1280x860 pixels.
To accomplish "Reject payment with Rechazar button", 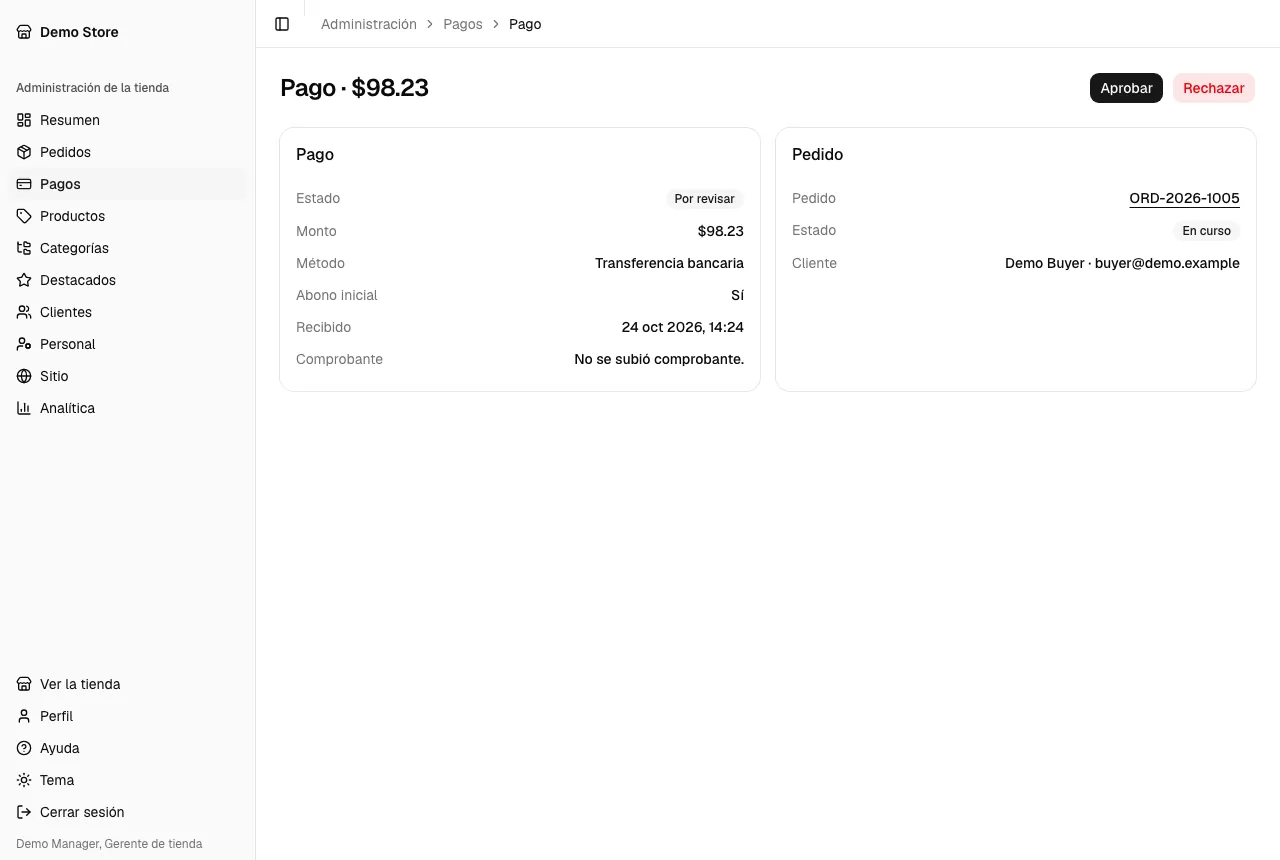I will 1213,88.
